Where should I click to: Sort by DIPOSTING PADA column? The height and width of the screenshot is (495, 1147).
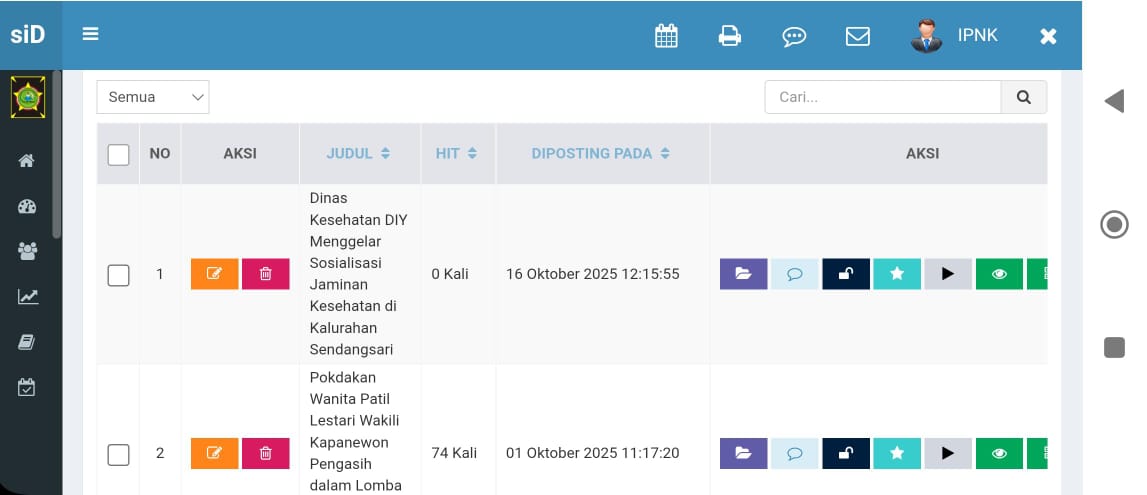[601, 154]
